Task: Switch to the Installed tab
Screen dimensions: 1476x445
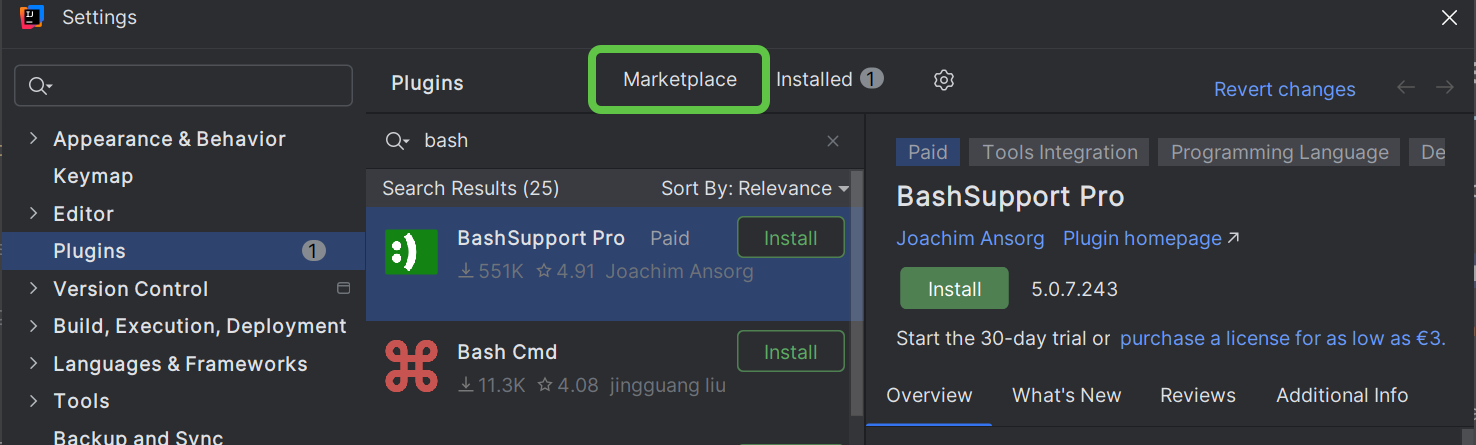Action: tap(814, 80)
